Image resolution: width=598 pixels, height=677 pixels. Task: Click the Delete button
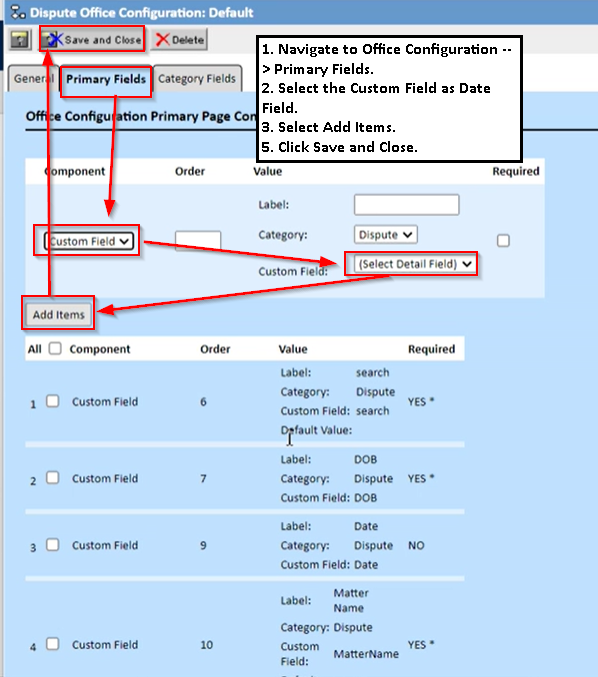click(179, 40)
